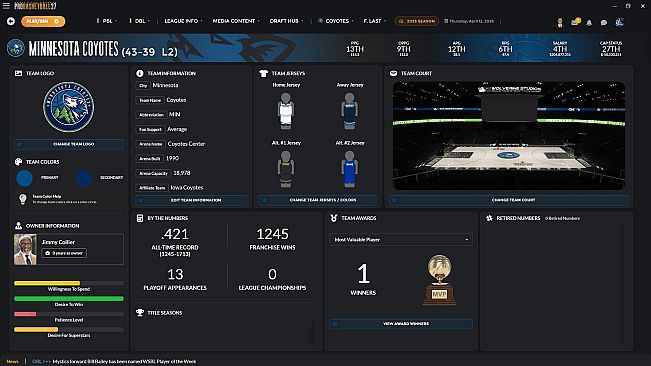
Task: Open the mail inbox icon
Action: tap(575, 22)
